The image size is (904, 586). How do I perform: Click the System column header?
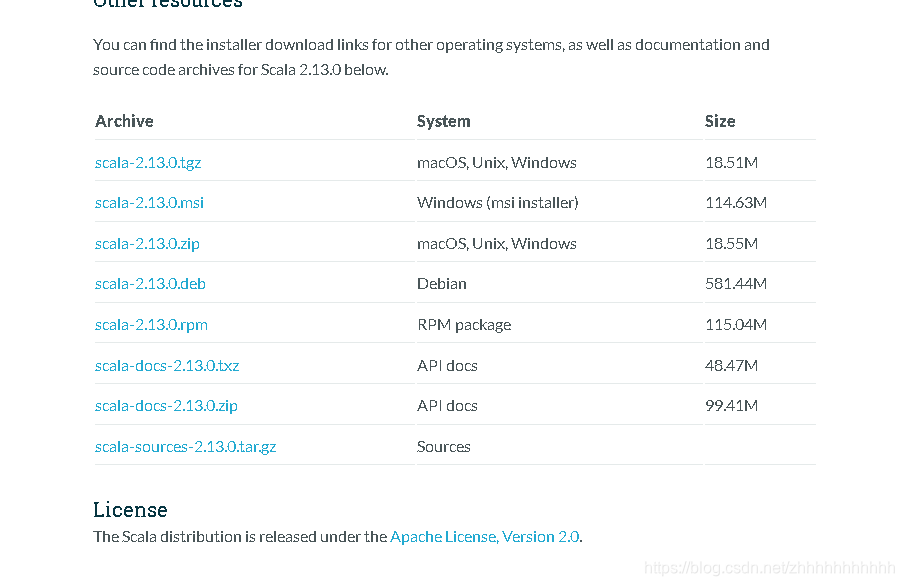pyautogui.click(x=443, y=121)
